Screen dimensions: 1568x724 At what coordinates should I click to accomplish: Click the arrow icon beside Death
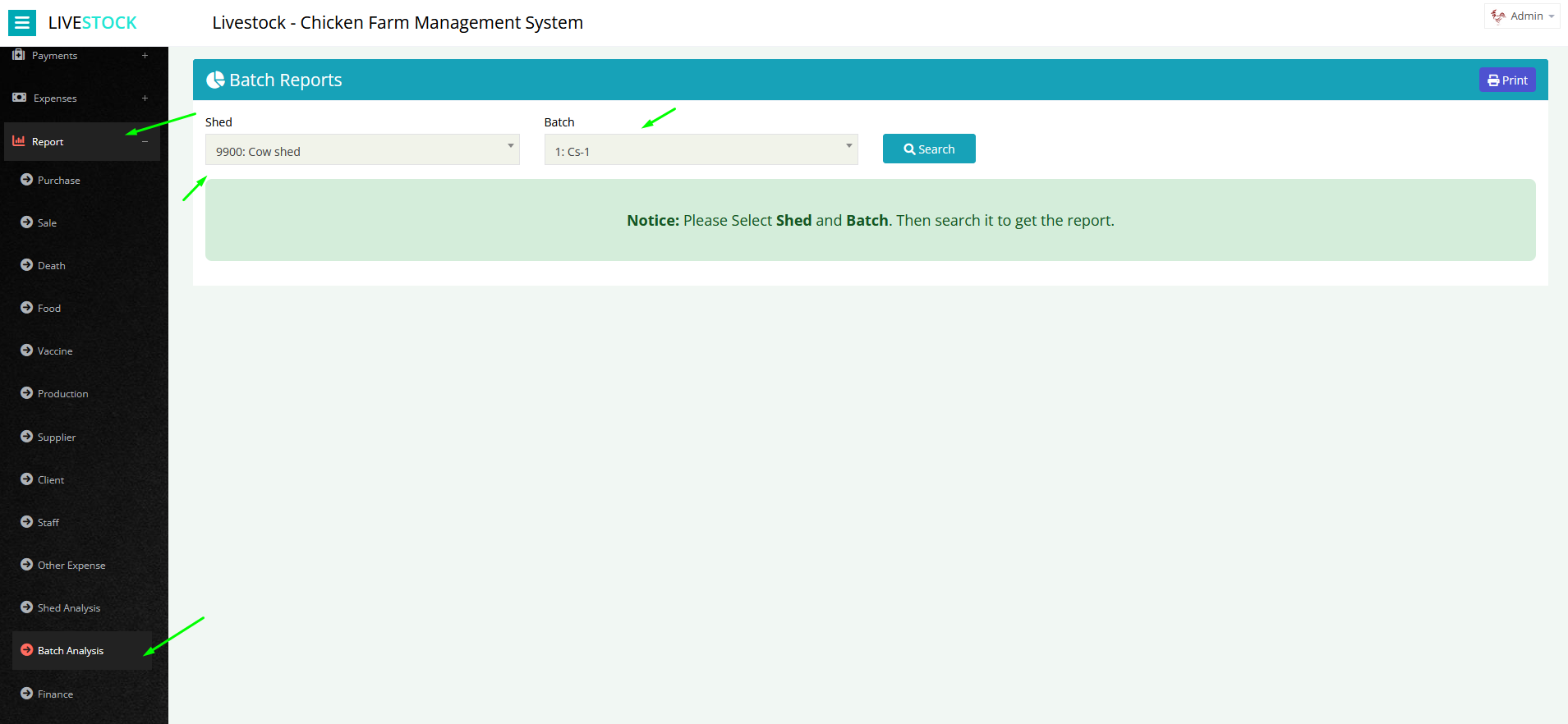click(x=27, y=265)
